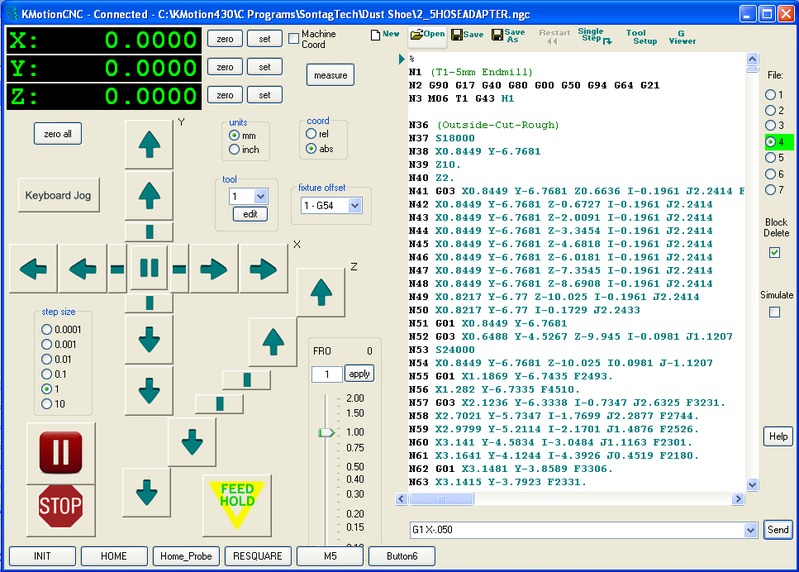Enable the Machine Coord checkbox
Viewport: 799px width, 572px height.
click(x=294, y=38)
